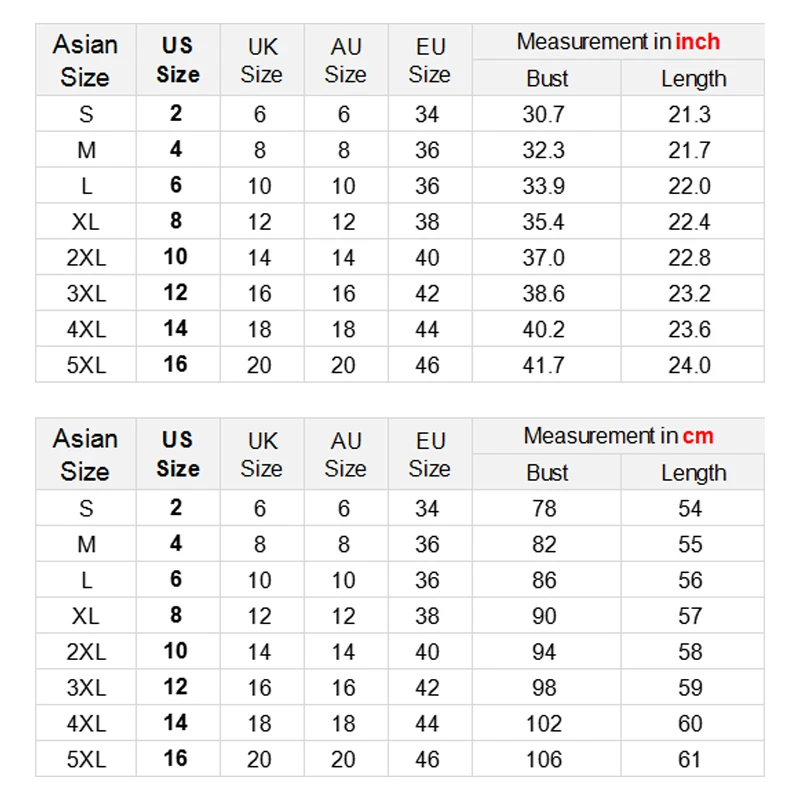The image size is (800, 800).
Task: Click the 78 bust cell in cm table
Action: point(544,508)
